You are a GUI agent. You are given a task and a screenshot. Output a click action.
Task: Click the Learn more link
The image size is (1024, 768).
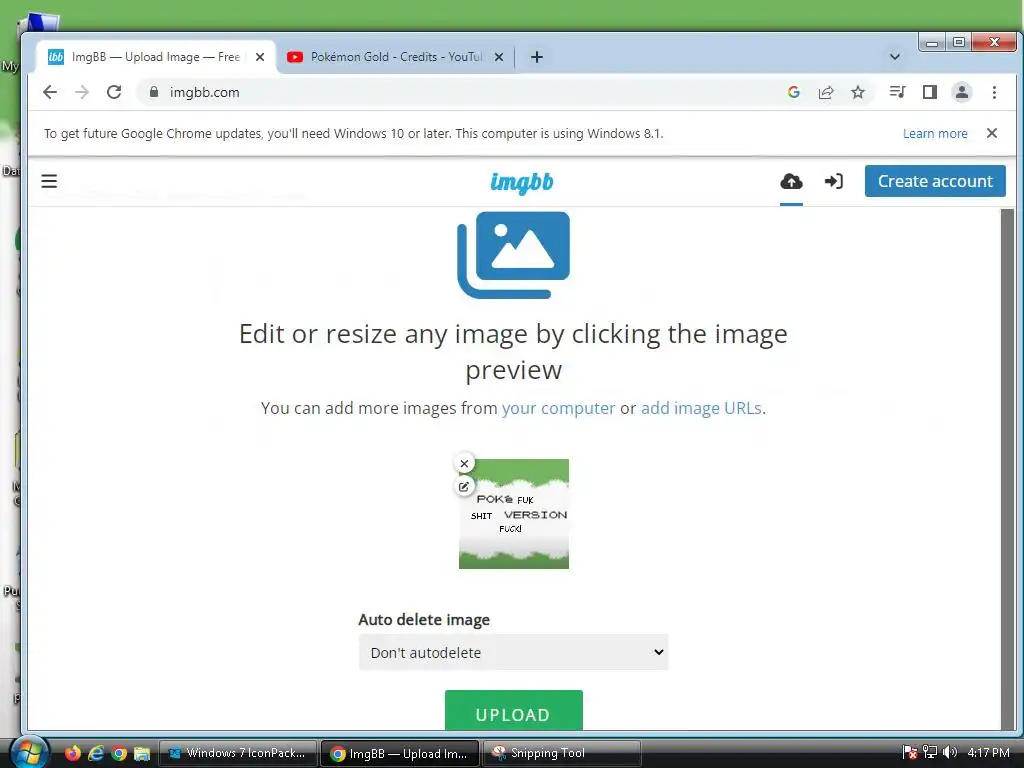point(935,133)
